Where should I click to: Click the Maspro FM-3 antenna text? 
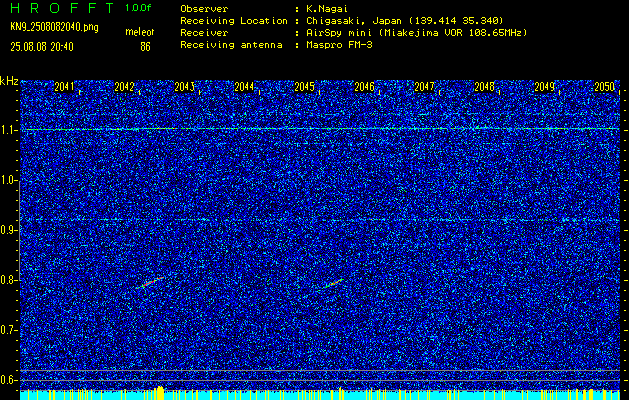[x=339, y=45]
